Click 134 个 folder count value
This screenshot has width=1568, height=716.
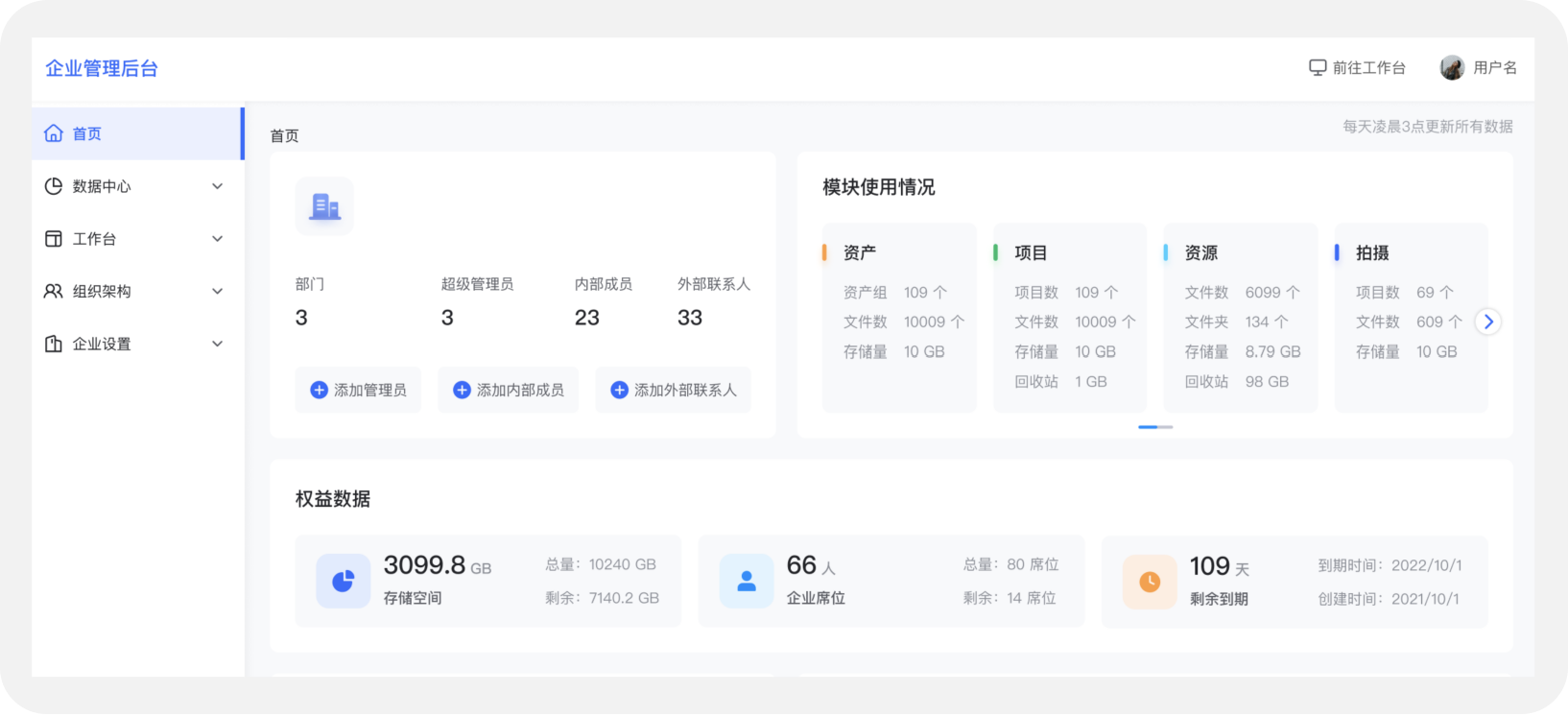coord(1267,322)
